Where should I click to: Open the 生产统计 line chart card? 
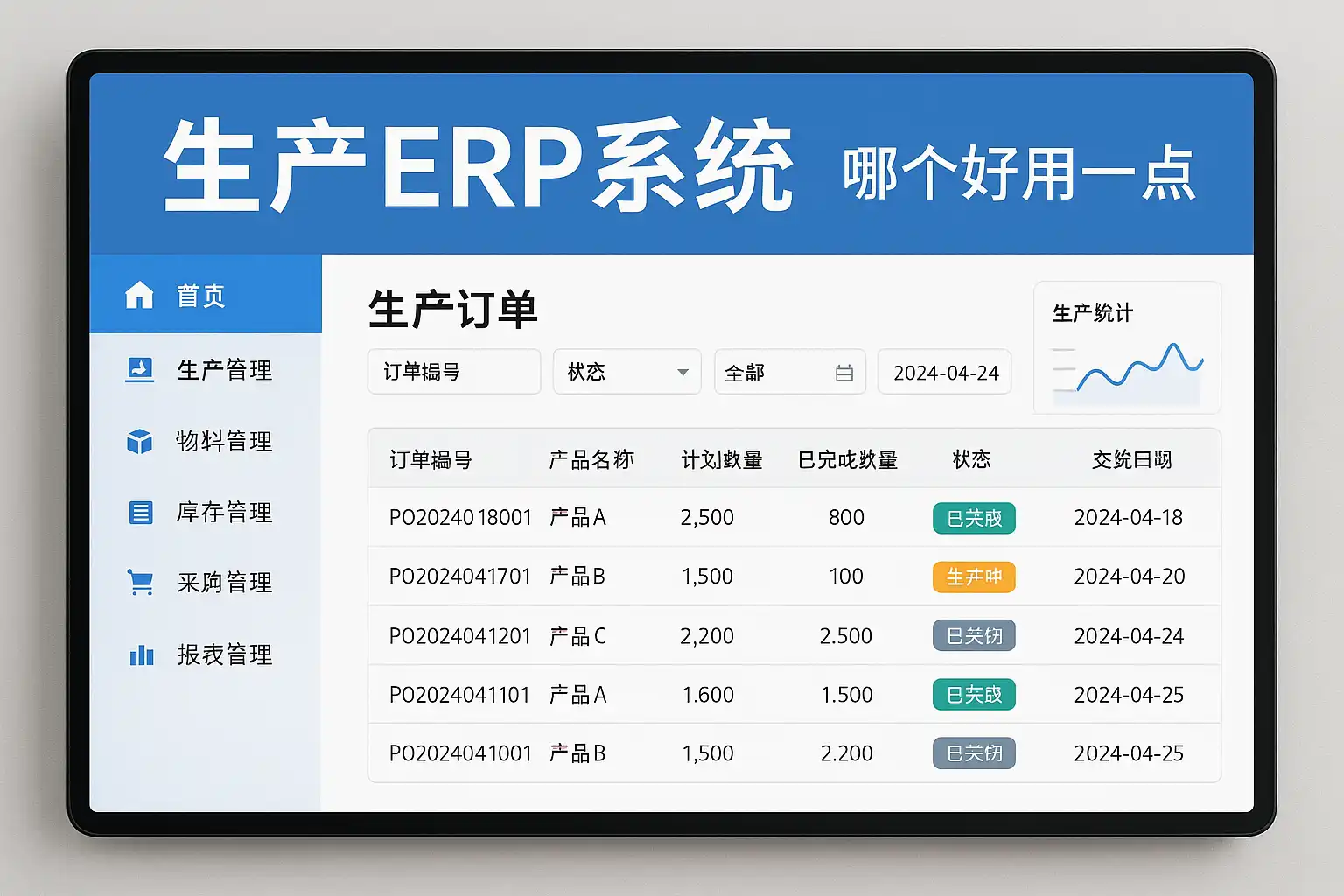1127,347
